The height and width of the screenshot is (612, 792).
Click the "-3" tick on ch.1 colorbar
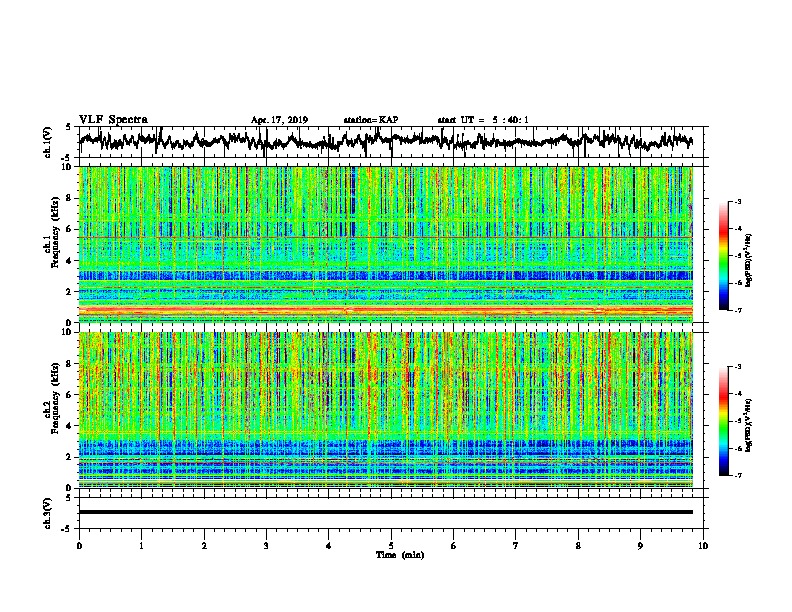point(738,202)
